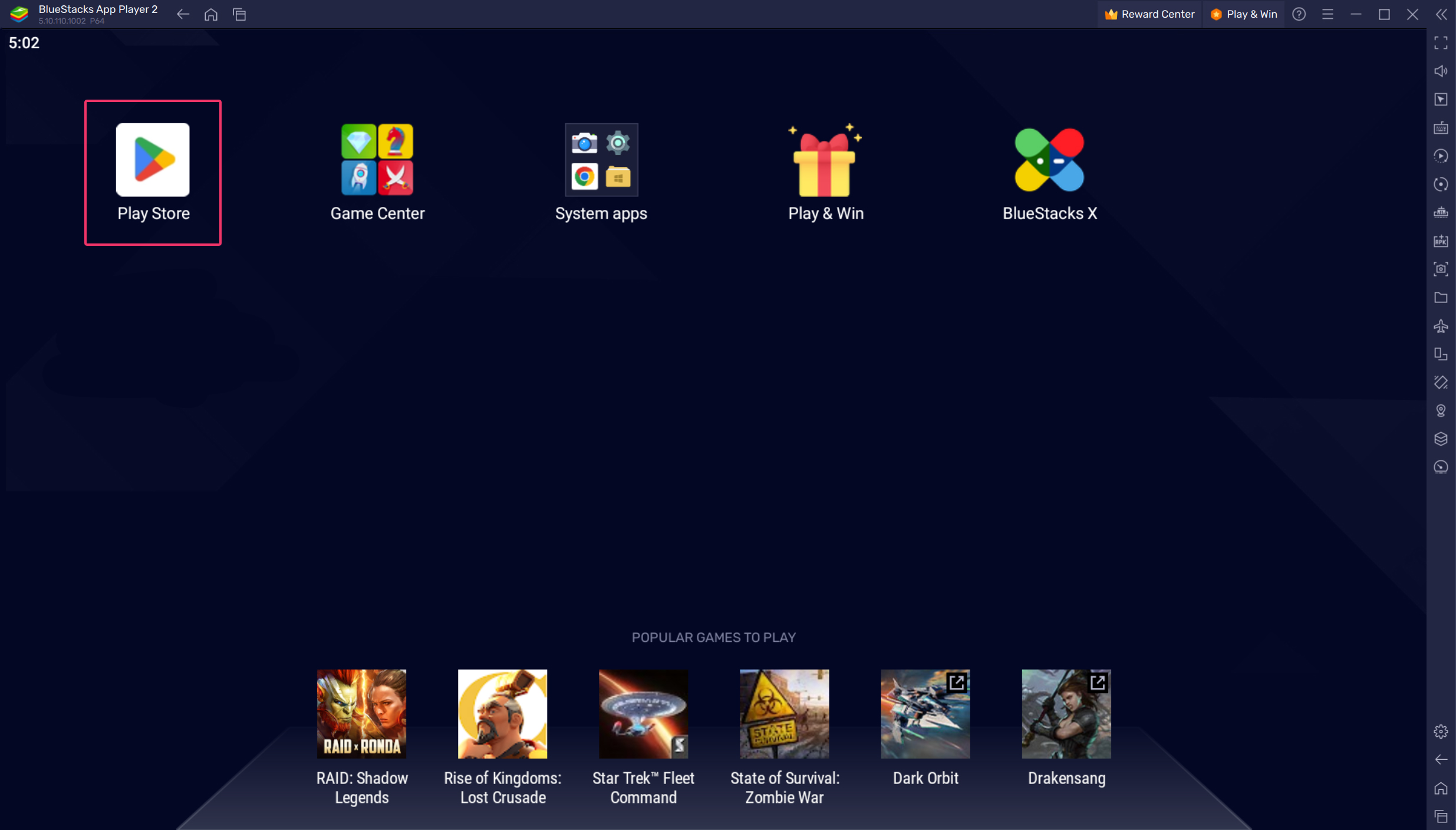Click the sidebar back arrow
The image size is (1456, 830).
1441,759
